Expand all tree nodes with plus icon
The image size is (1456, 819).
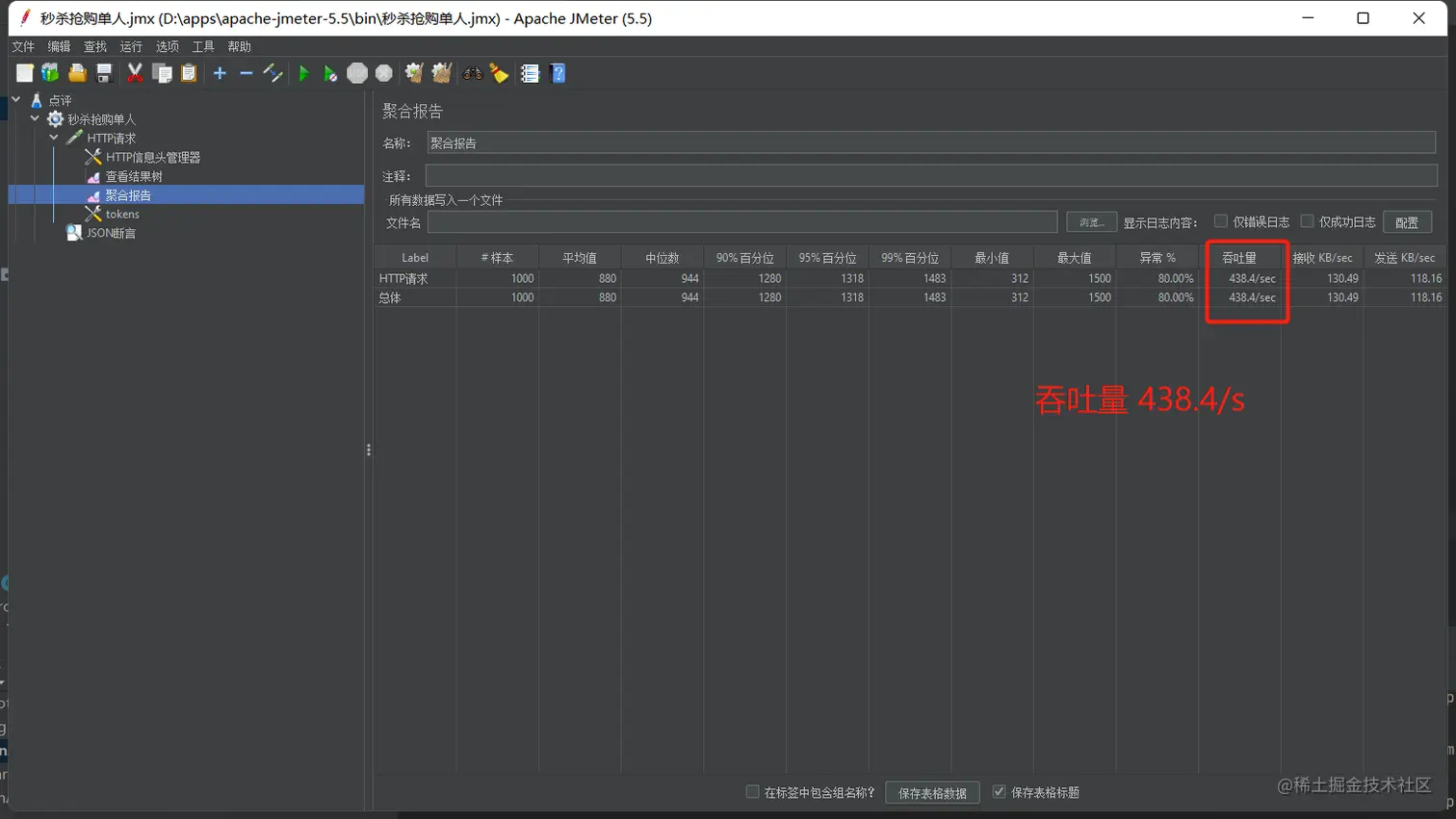coord(220,73)
